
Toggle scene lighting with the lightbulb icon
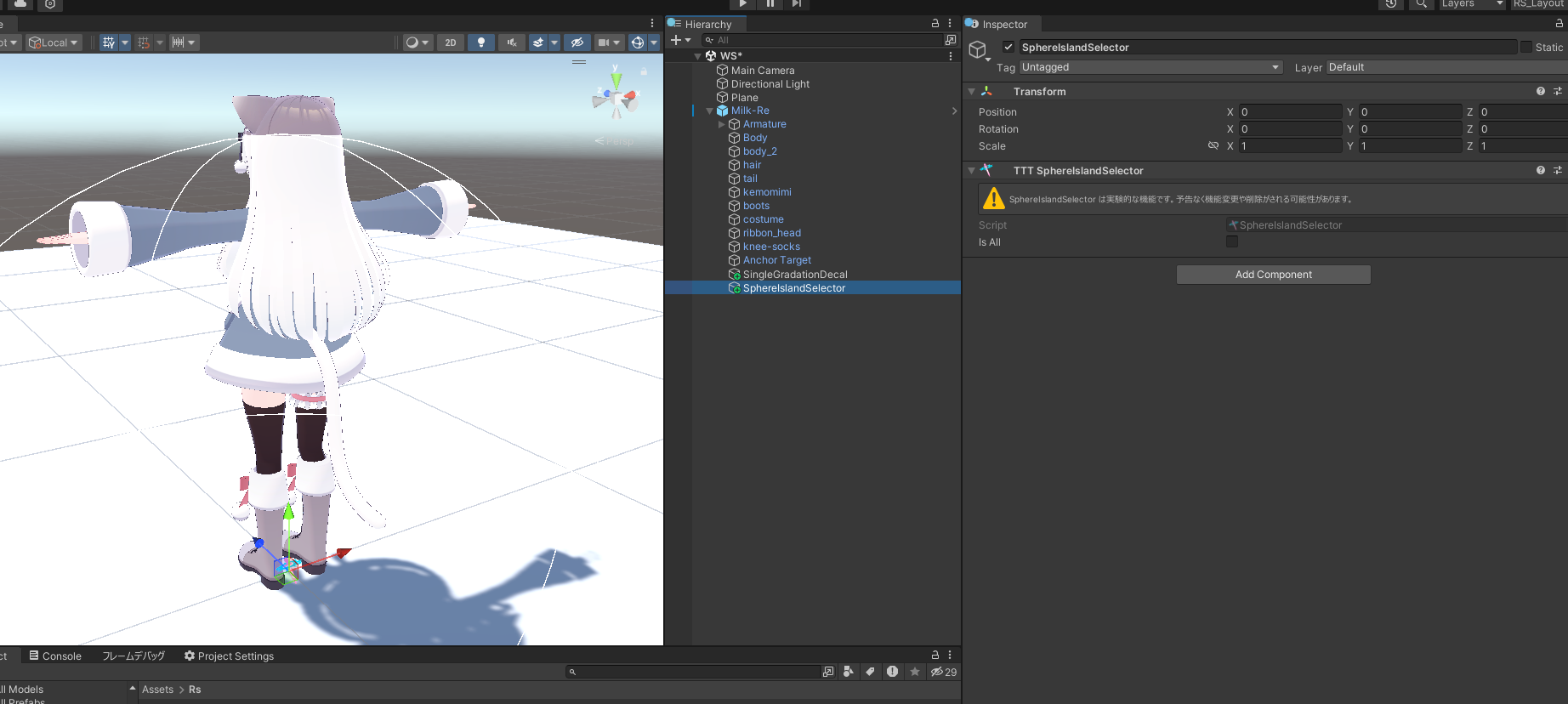(481, 43)
